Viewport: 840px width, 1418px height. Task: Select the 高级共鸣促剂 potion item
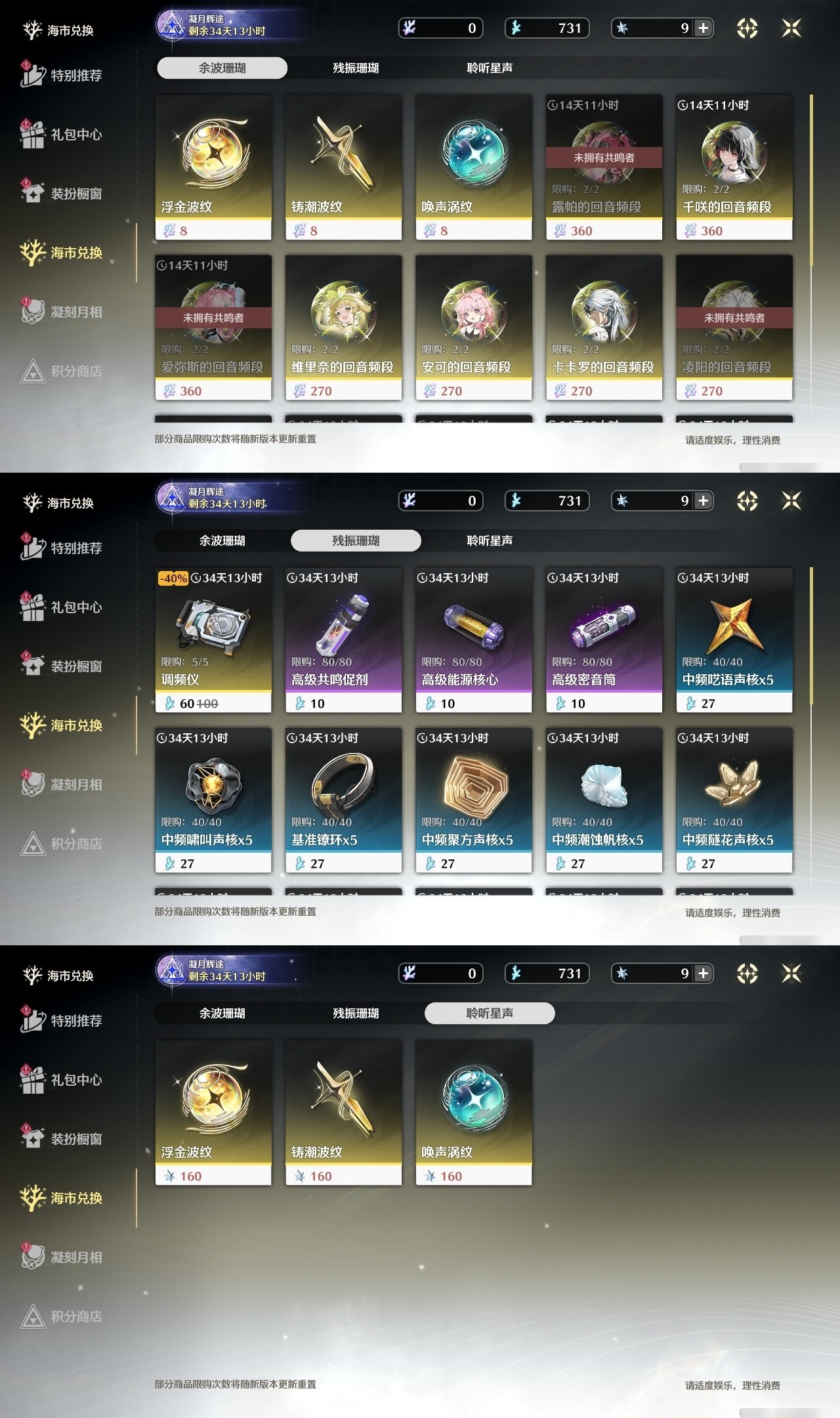click(343, 640)
